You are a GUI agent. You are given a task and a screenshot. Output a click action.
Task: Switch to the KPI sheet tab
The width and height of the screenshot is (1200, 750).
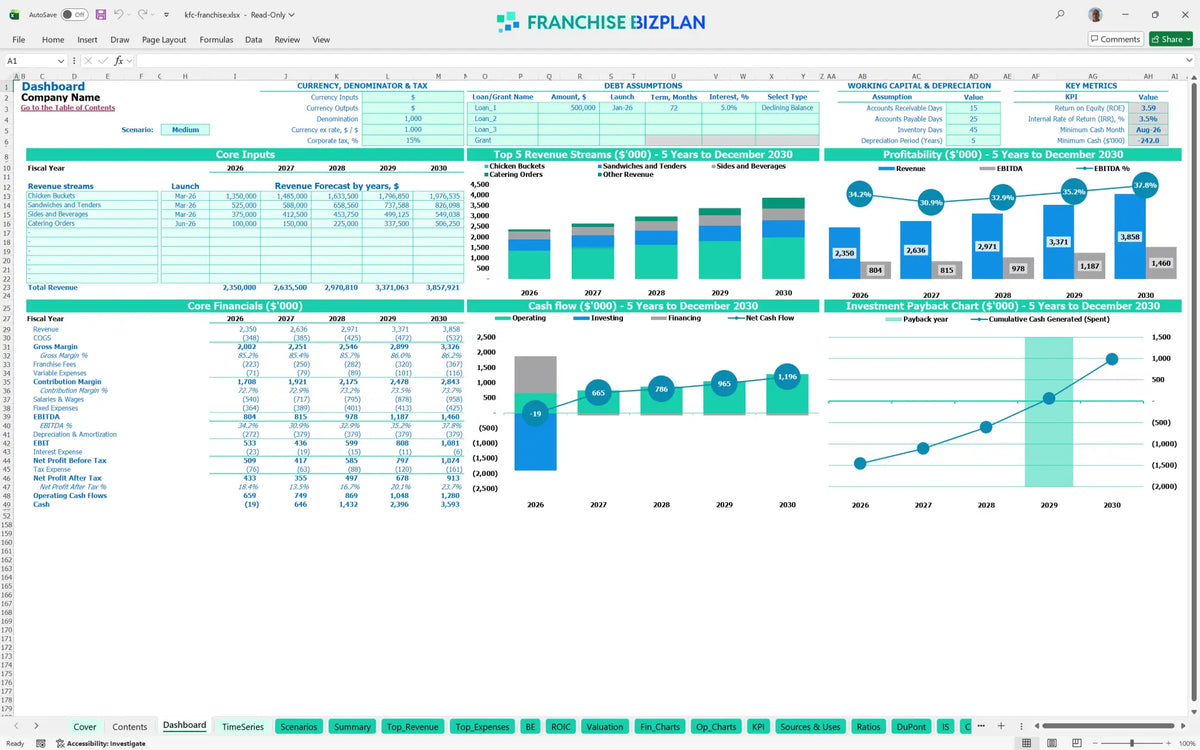758,727
